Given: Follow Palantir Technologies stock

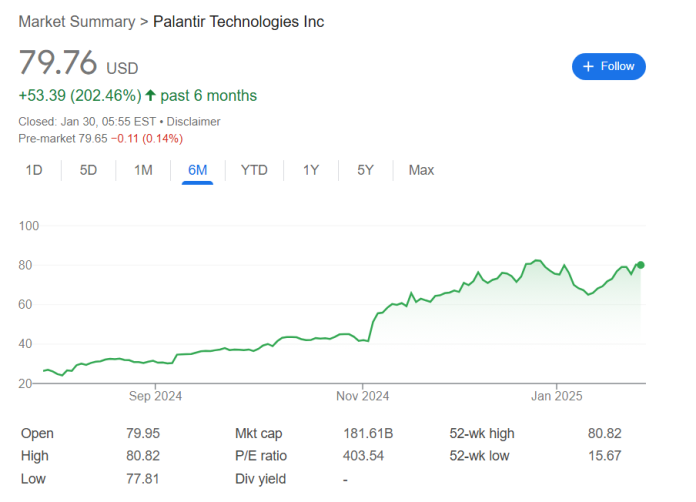Looking at the screenshot, I should [x=609, y=66].
